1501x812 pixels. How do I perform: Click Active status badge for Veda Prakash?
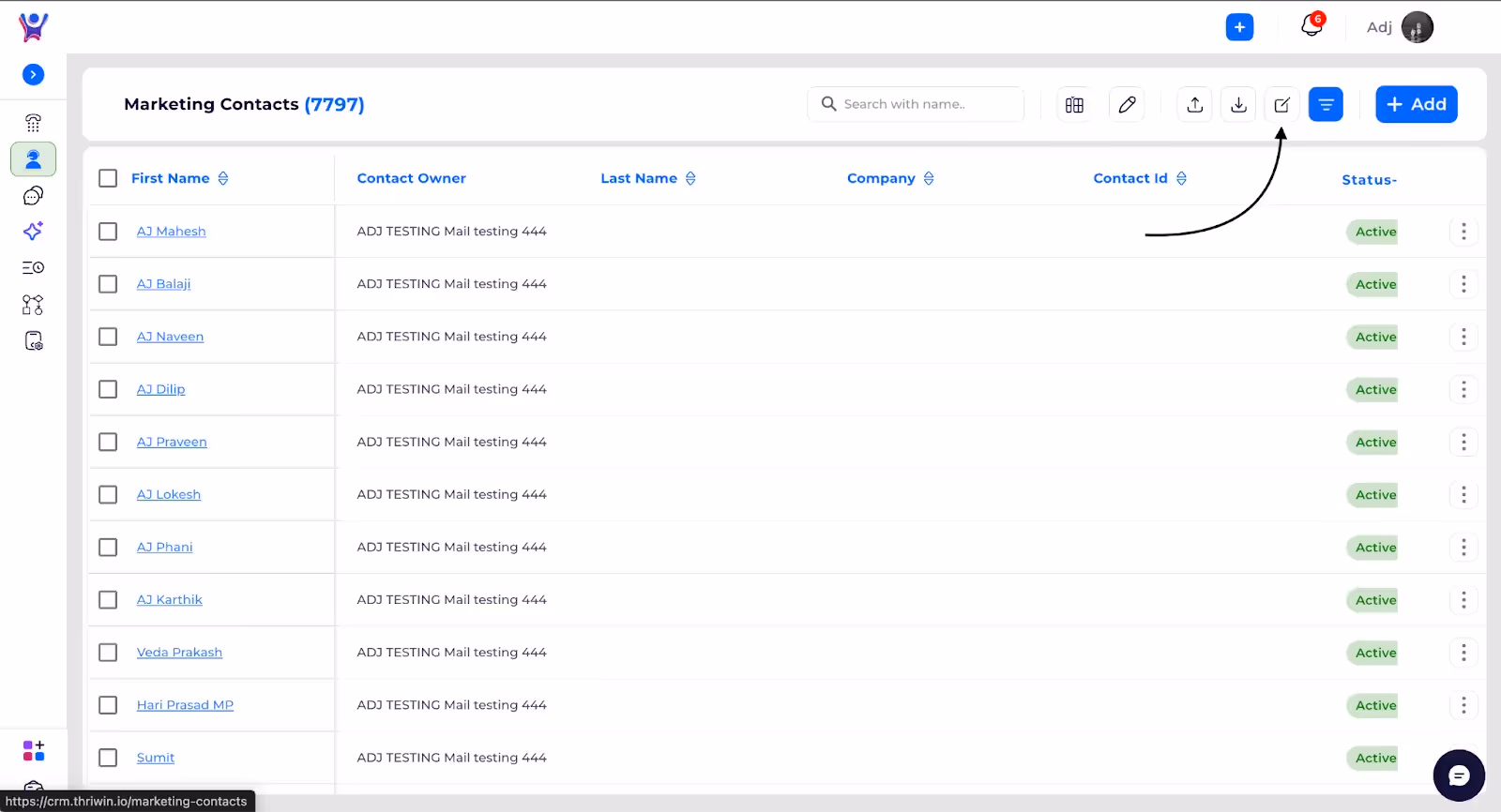[1374, 653]
